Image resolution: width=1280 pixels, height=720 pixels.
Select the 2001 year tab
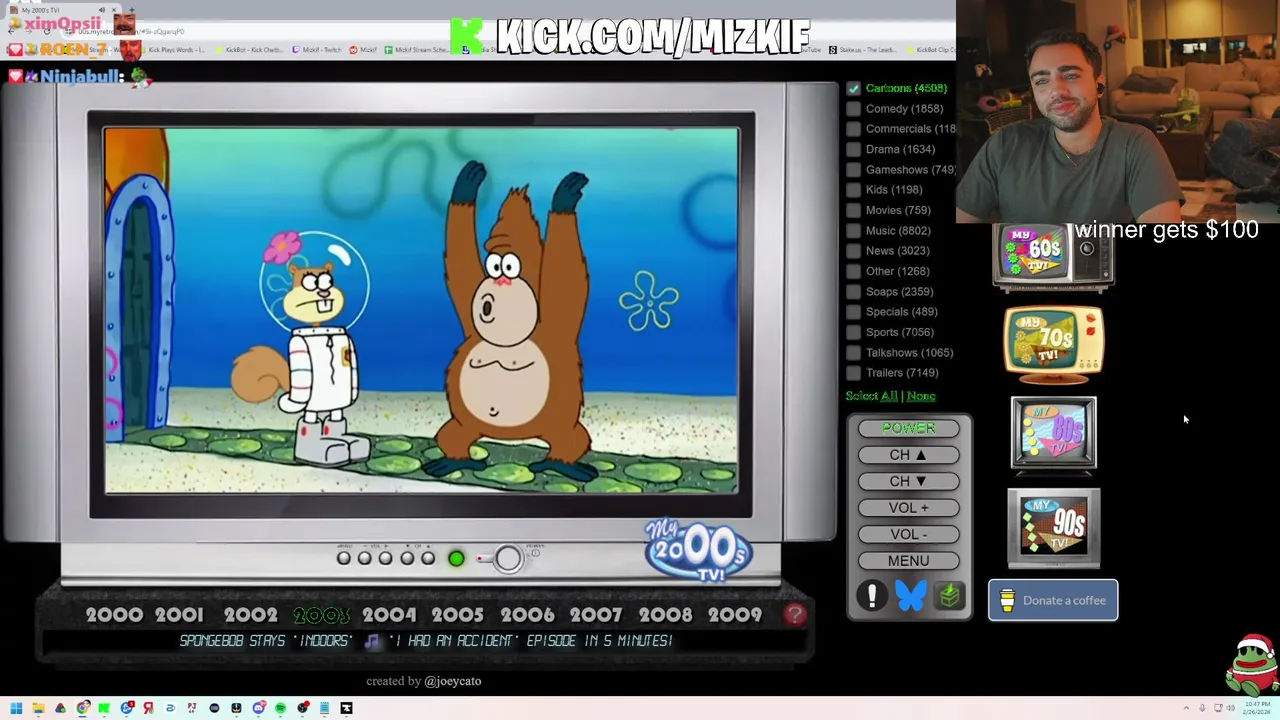(x=180, y=615)
